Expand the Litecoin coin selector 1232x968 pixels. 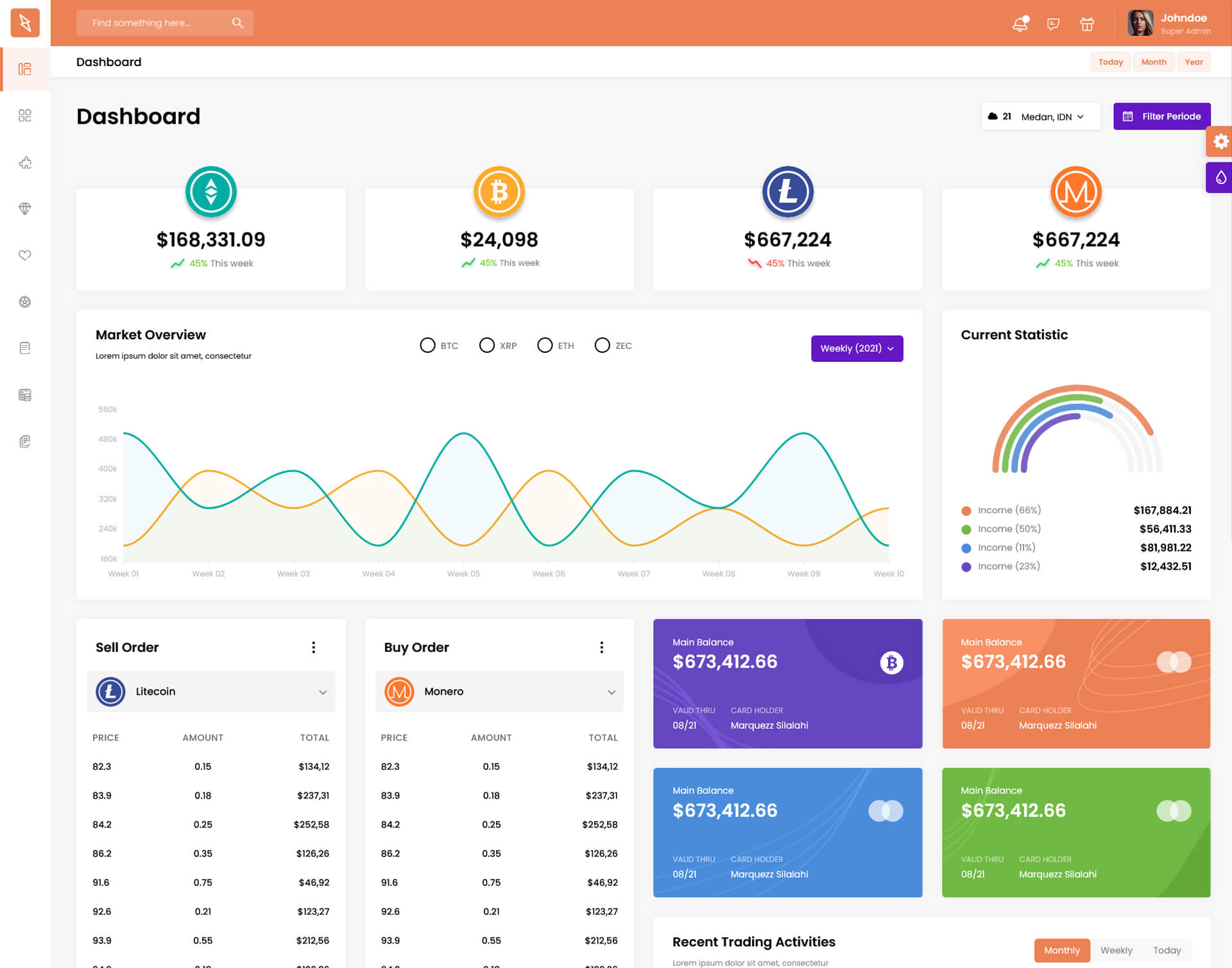pos(211,692)
